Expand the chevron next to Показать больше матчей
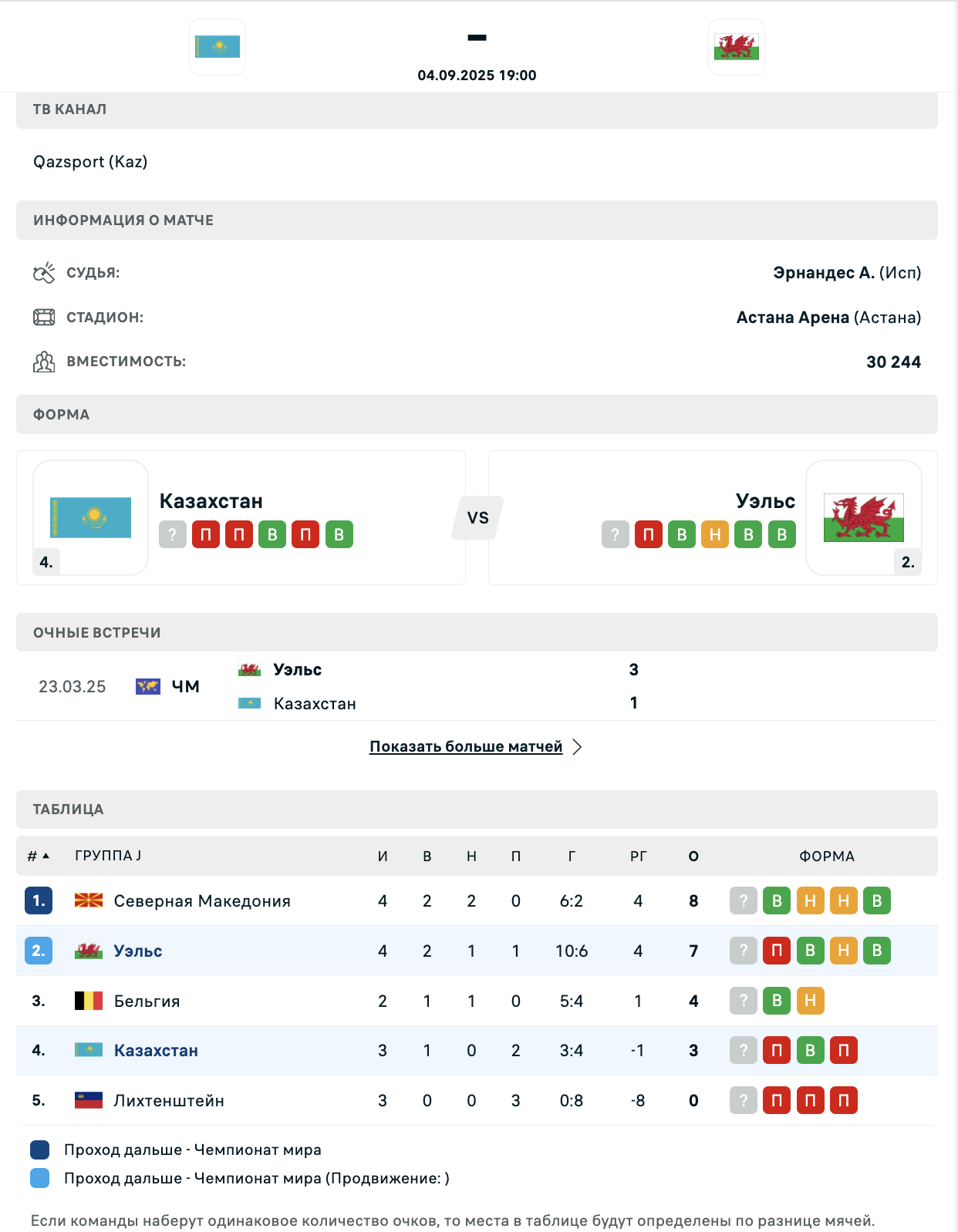958x1232 pixels. coord(577,746)
